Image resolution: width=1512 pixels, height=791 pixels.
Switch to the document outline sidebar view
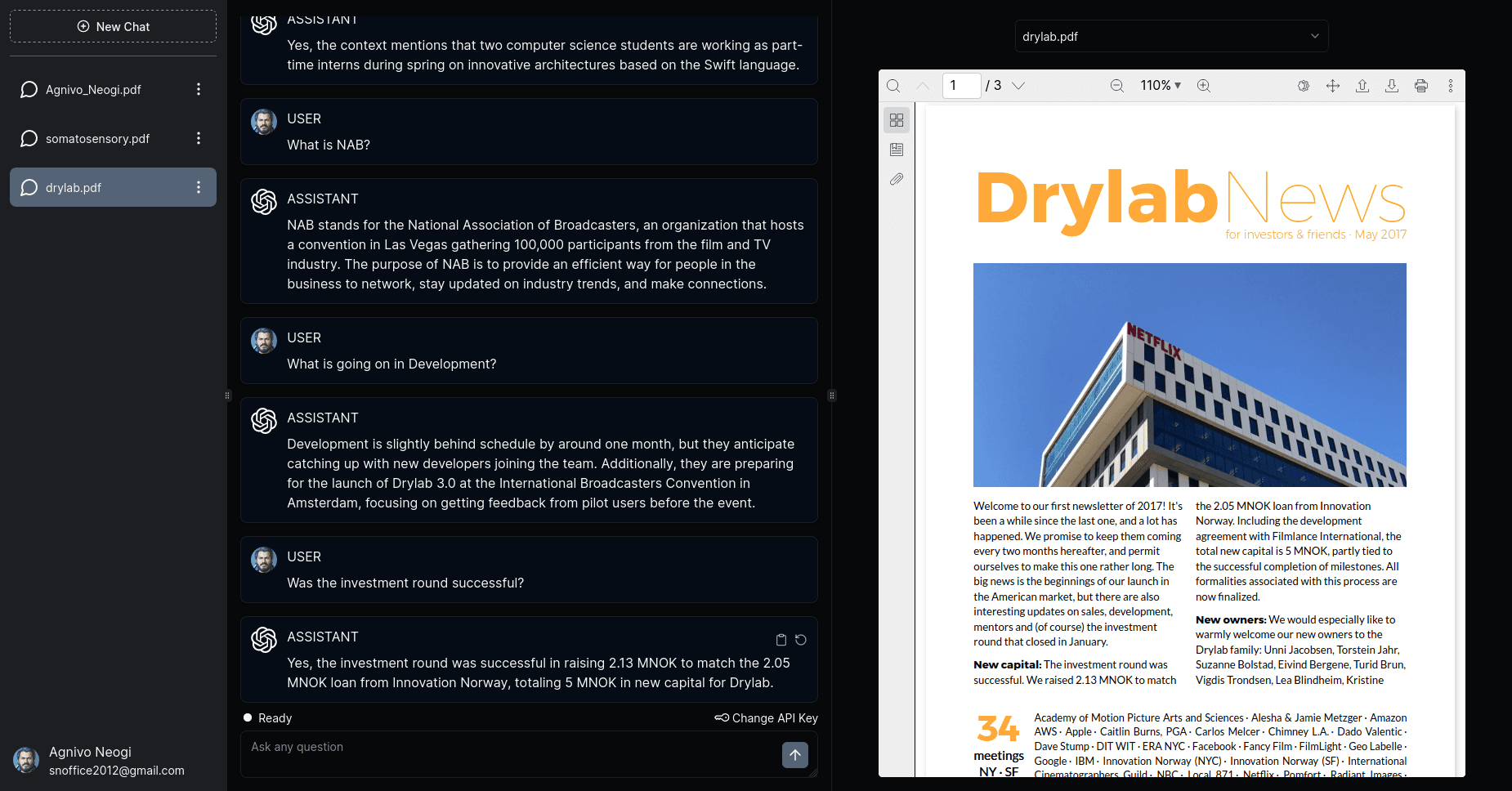click(x=897, y=149)
